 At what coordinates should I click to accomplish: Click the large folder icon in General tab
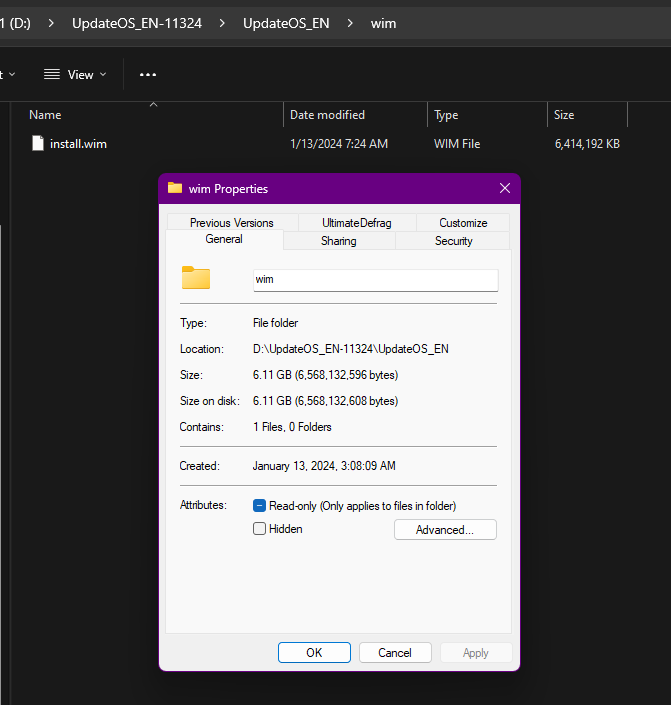point(196,277)
